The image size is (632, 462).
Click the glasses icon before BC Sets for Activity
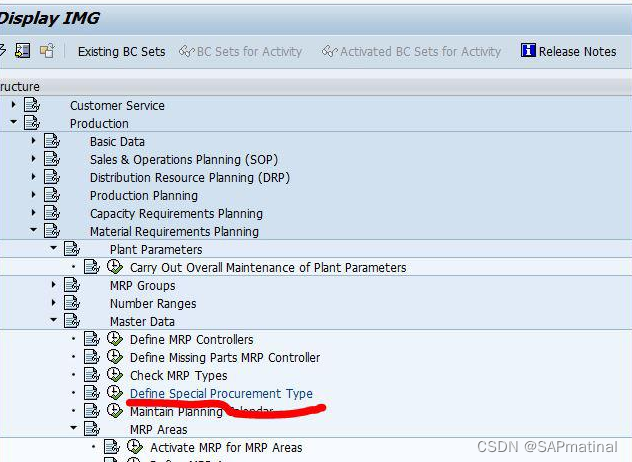pos(187,51)
